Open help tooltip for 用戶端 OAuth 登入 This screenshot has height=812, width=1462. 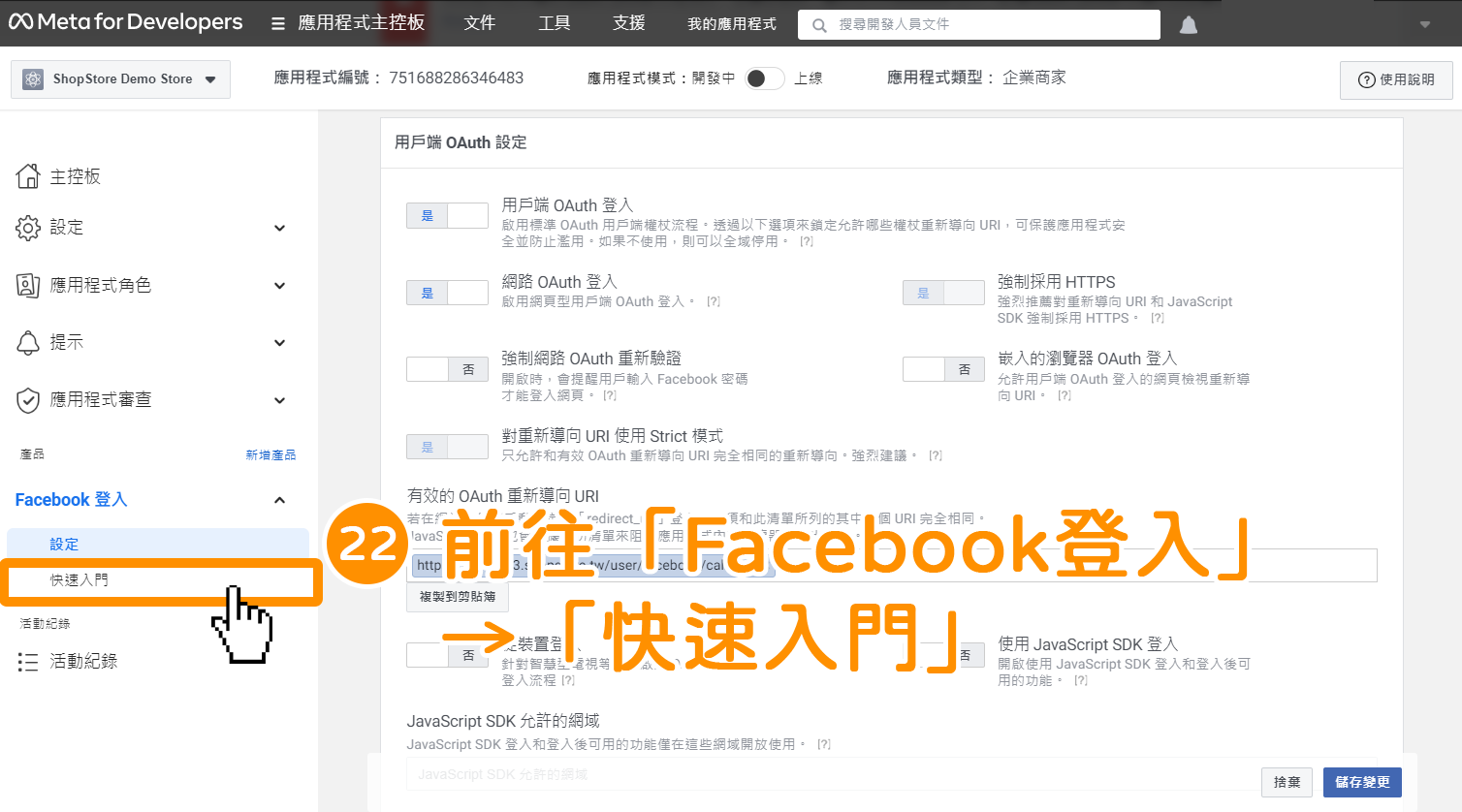coord(807,241)
